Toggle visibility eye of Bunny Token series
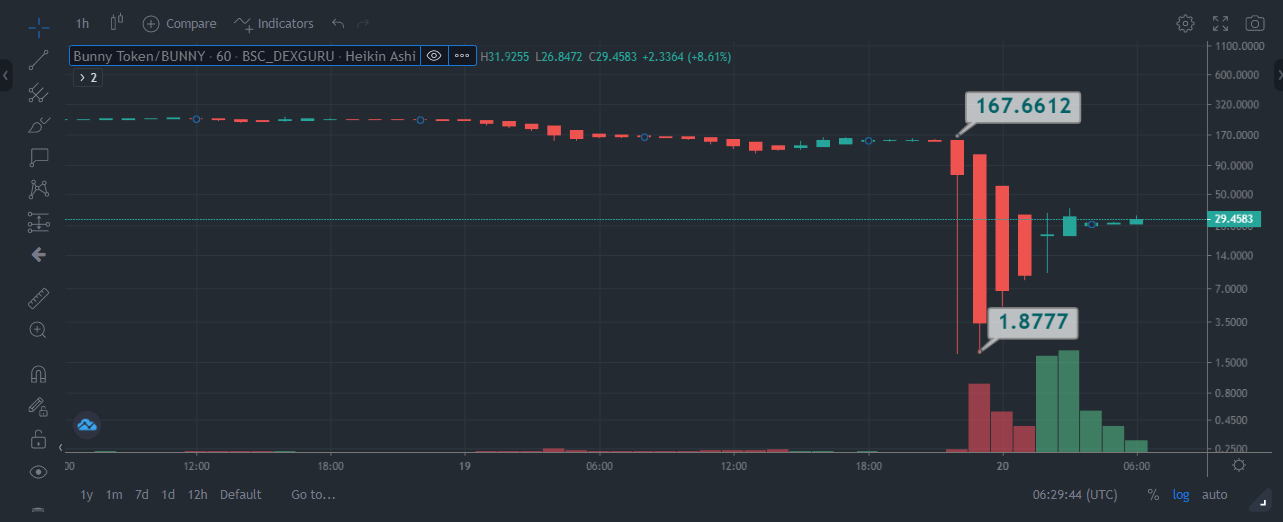Image resolution: width=1283 pixels, height=522 pixels. pyautogui.click(x=434, y=56)
